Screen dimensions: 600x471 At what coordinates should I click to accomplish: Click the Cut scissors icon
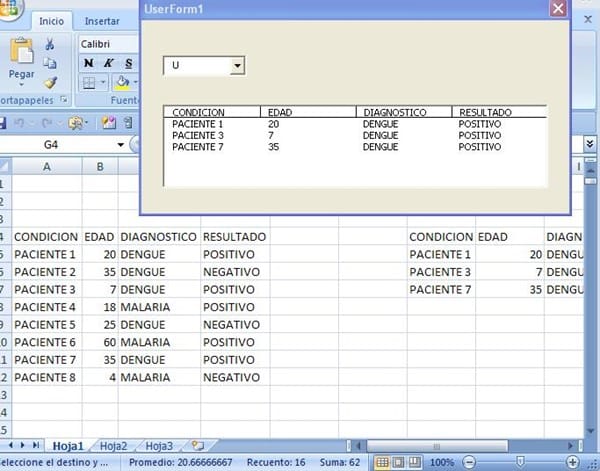pyautogui.click(x=50, y=44)
